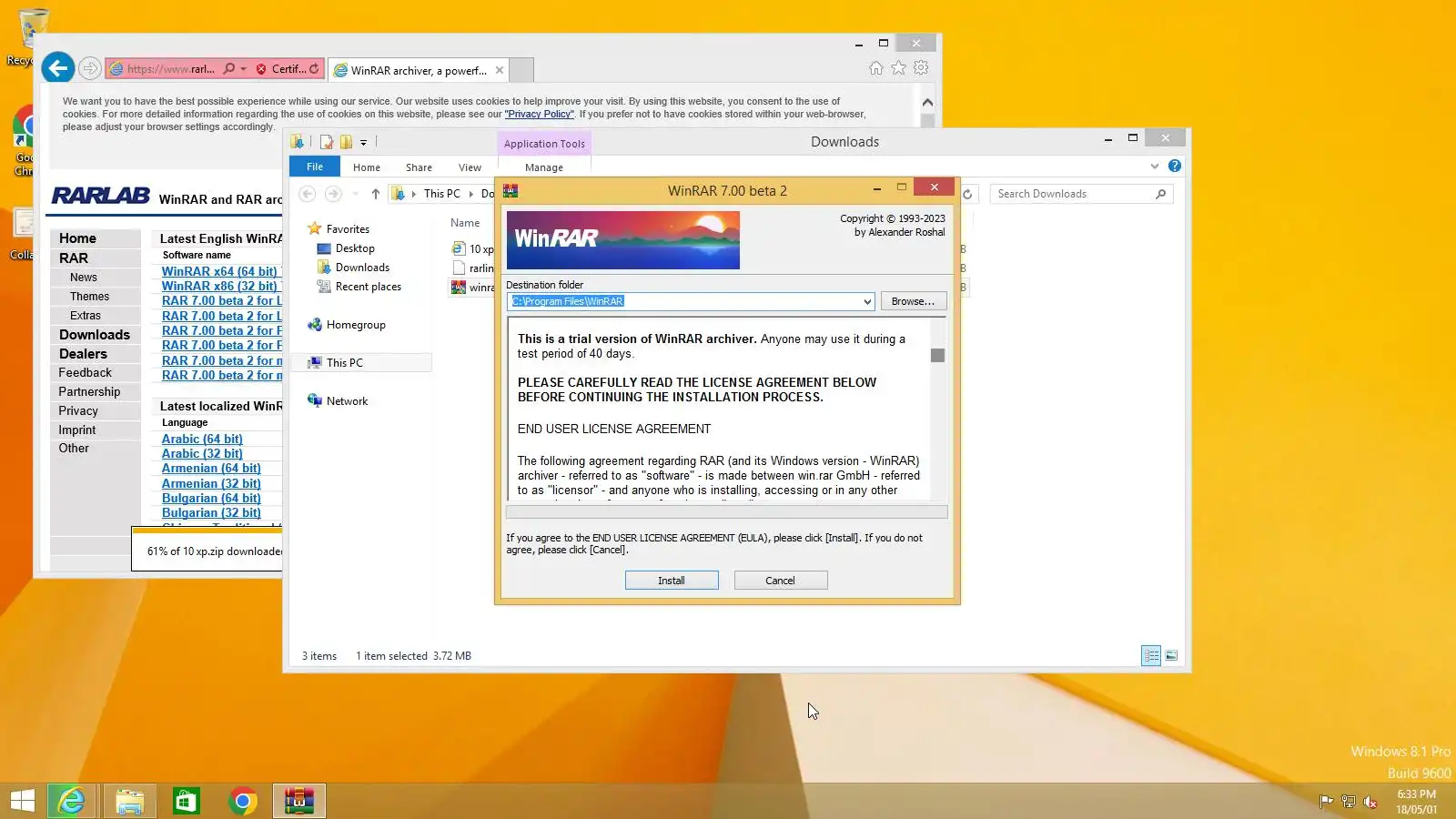This screenshot has height=819, width=1456.
Task: Open the Share ribbon tab
Action: (419, 167)
